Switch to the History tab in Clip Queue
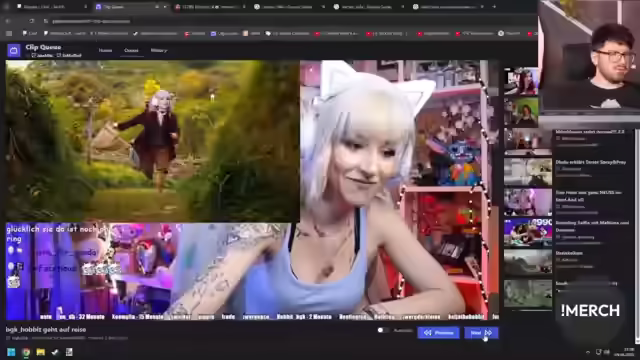This screenshot has height=360, width=640. pyautogui.click(x=159, y=50)
